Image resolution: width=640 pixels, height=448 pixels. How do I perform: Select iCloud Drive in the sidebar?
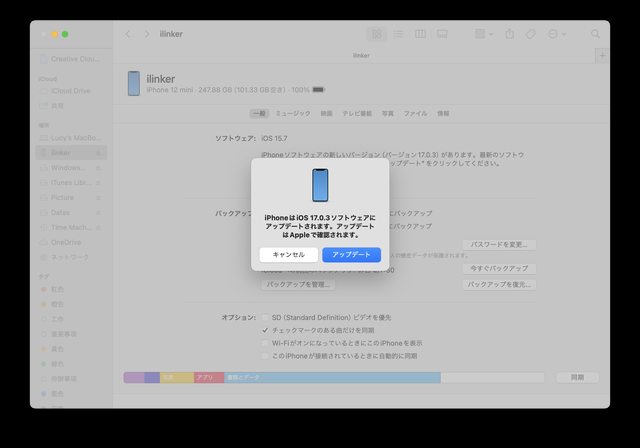point(70,91)
